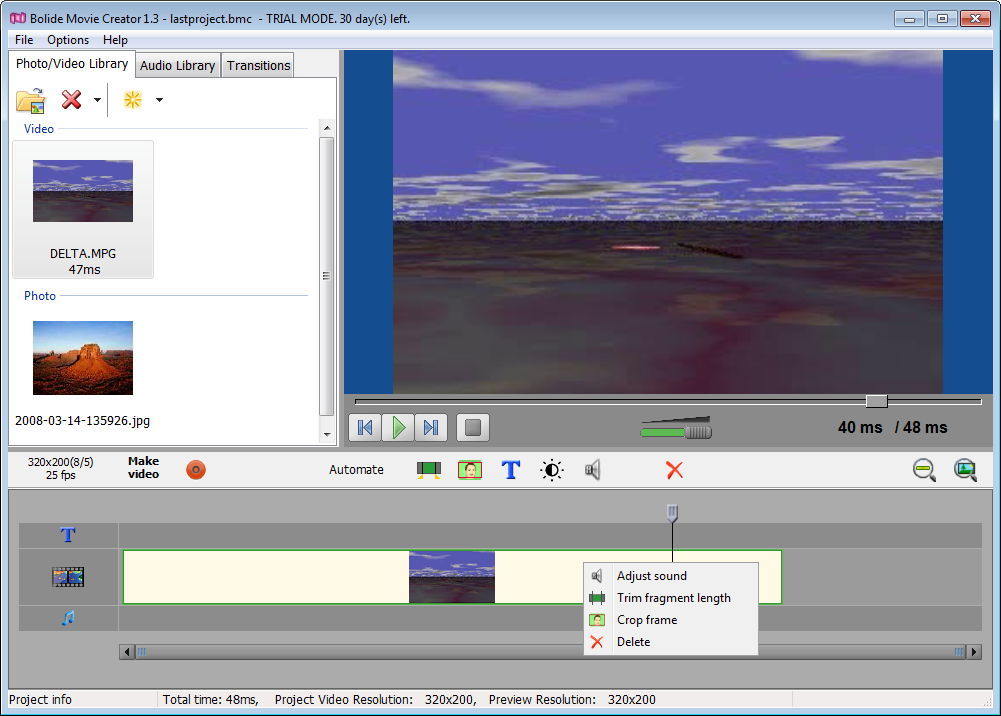Click the text track T icon

(x=68, y=535)
